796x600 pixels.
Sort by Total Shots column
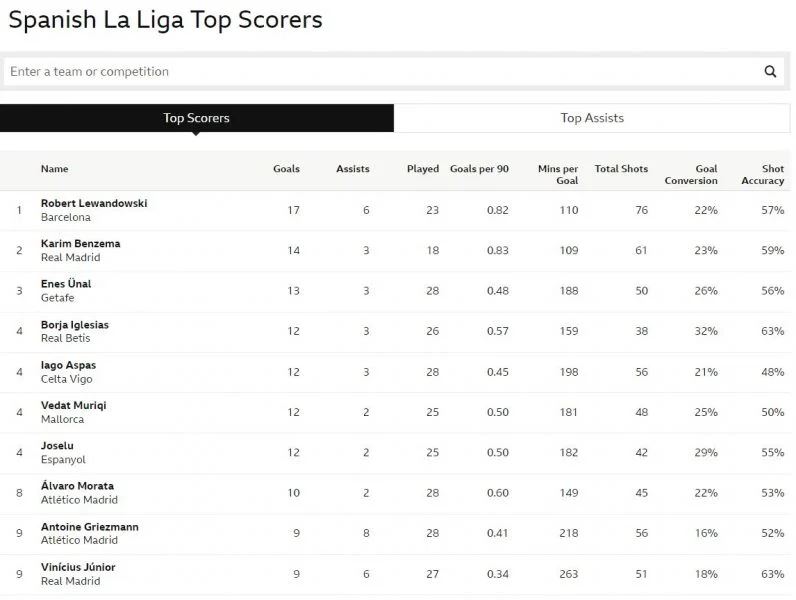(621, 169)
